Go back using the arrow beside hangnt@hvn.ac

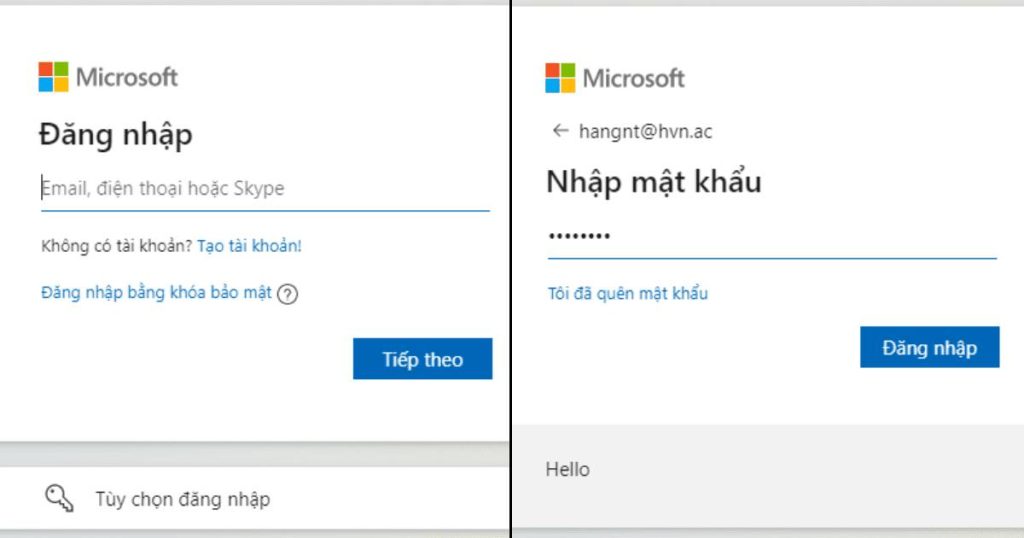click(x=560, y=131)
